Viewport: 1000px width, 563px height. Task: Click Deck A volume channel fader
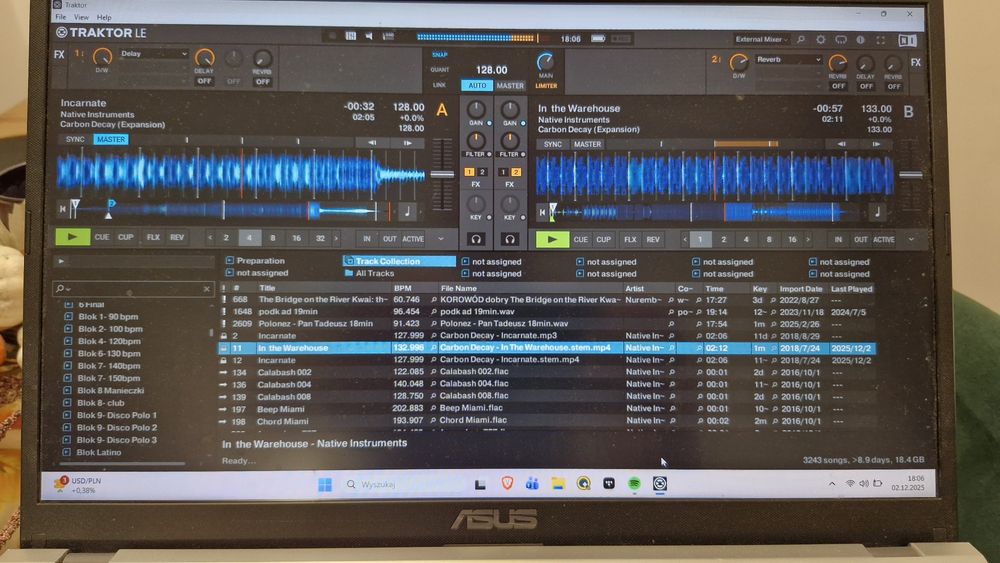tap(442, 173)
